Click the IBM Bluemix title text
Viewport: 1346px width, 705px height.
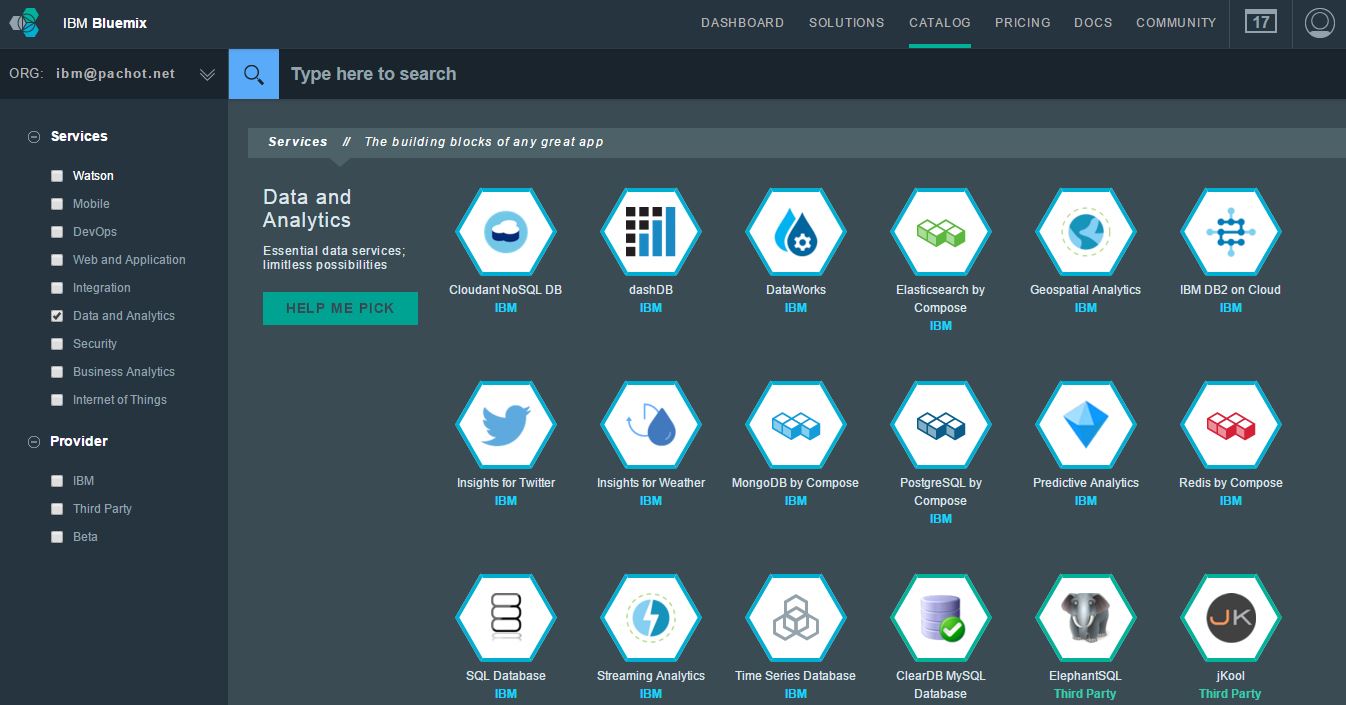104,22
